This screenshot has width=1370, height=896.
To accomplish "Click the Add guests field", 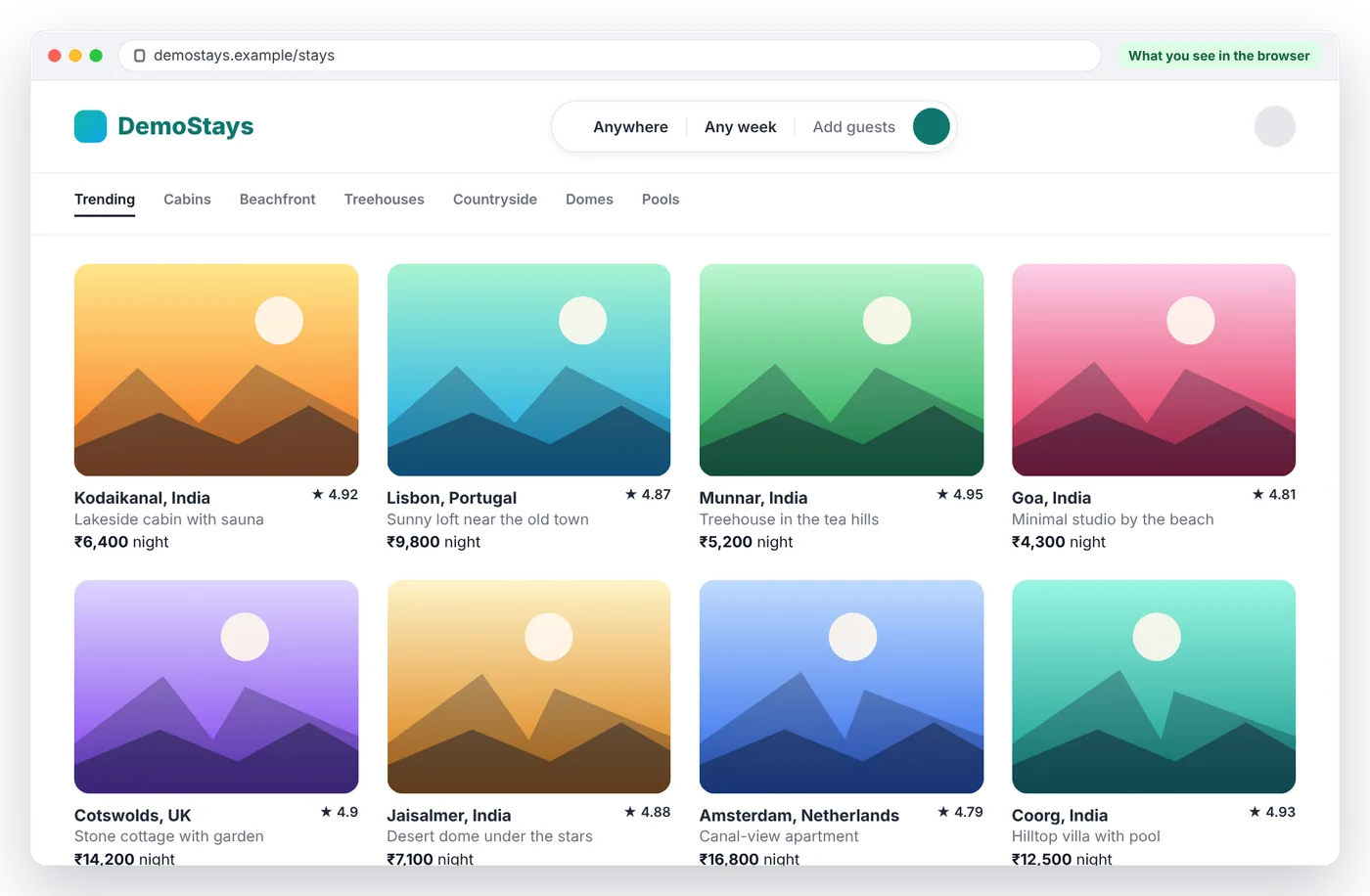I will (853, 127).
